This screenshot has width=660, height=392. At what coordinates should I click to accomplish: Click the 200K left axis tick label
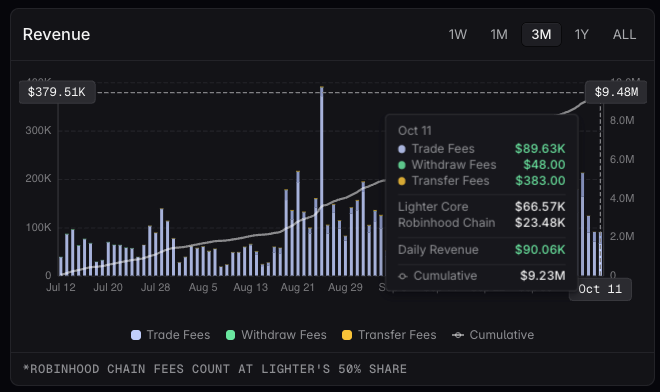point(38,179)
